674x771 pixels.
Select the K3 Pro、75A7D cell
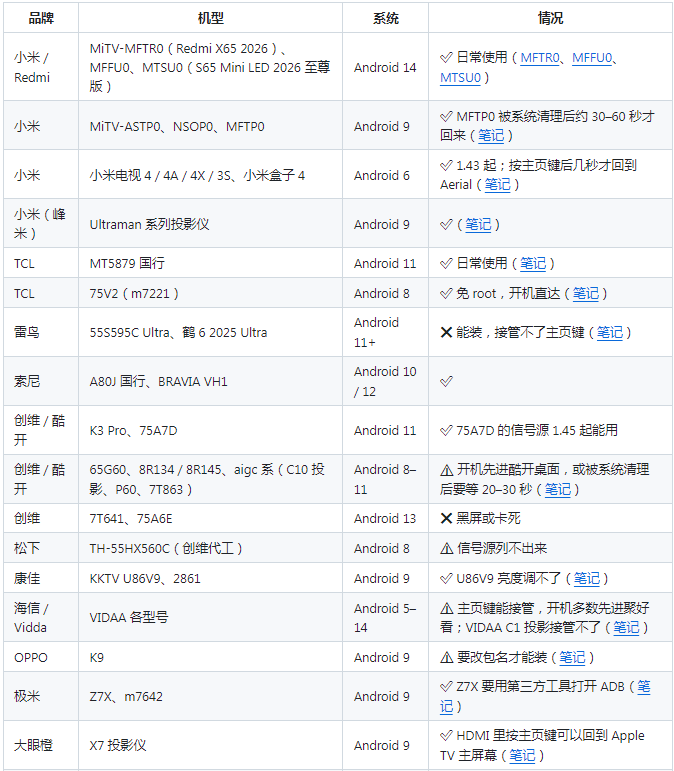210,430
